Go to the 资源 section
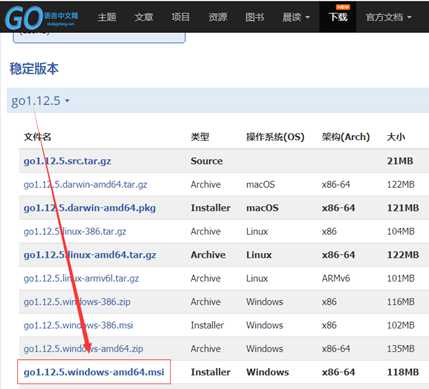This screenshot has width=429, height=389. [x=218, y=17]
